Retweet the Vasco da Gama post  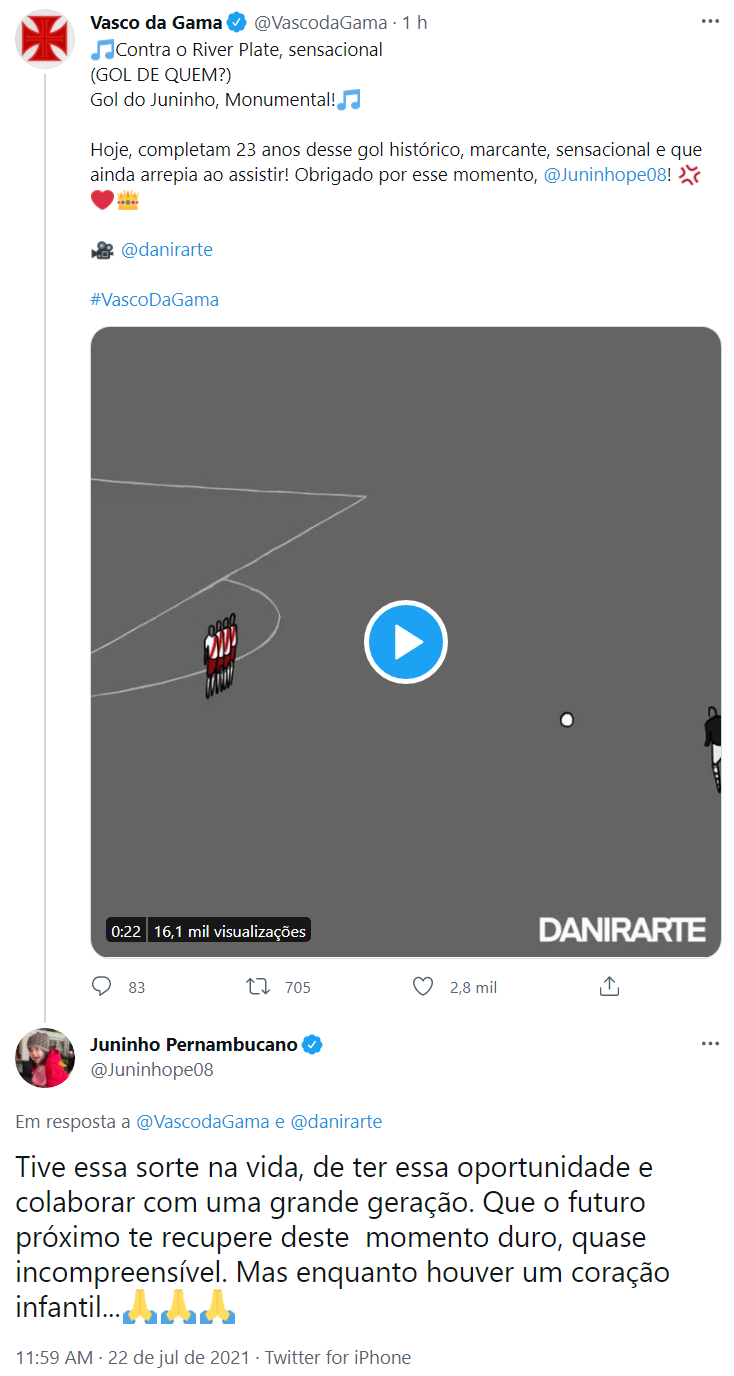pyautogui.click(x=258, y=987)
